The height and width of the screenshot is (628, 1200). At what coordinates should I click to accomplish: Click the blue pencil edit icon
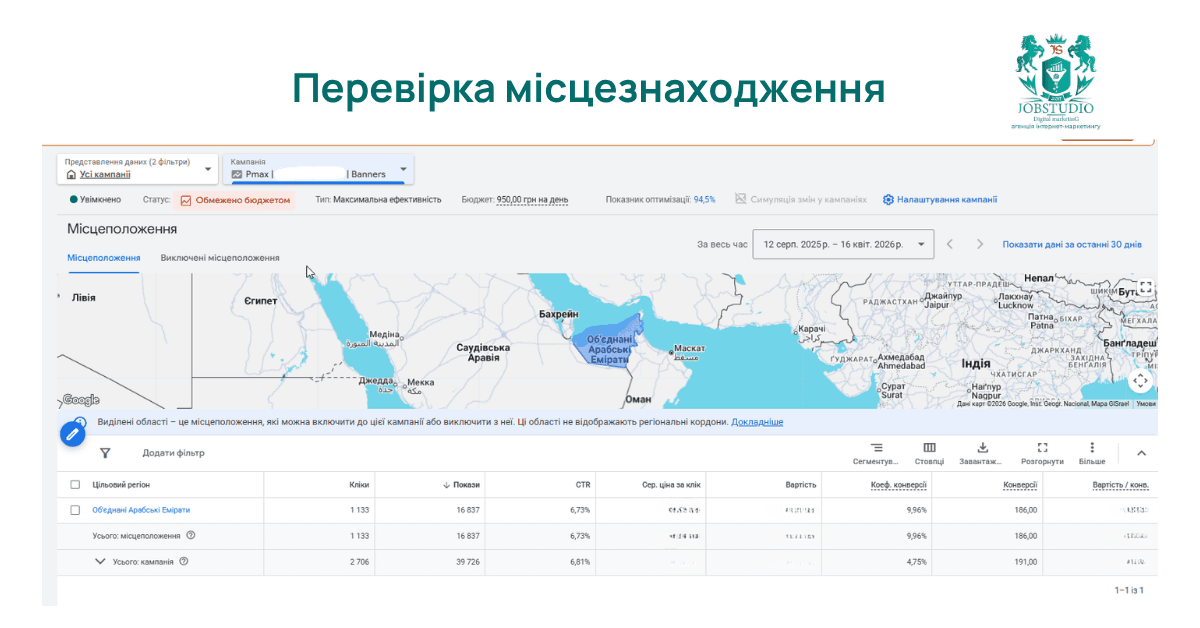point(72,434)
